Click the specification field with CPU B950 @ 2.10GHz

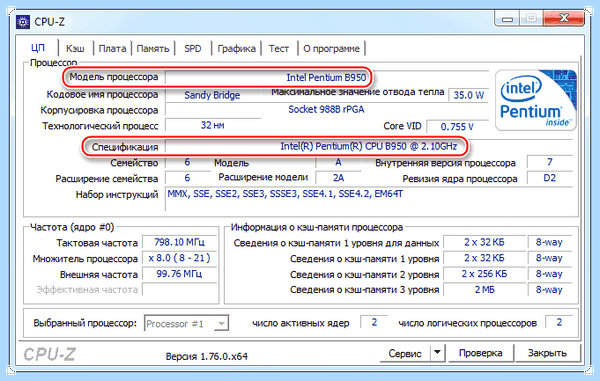click(369, 147)
